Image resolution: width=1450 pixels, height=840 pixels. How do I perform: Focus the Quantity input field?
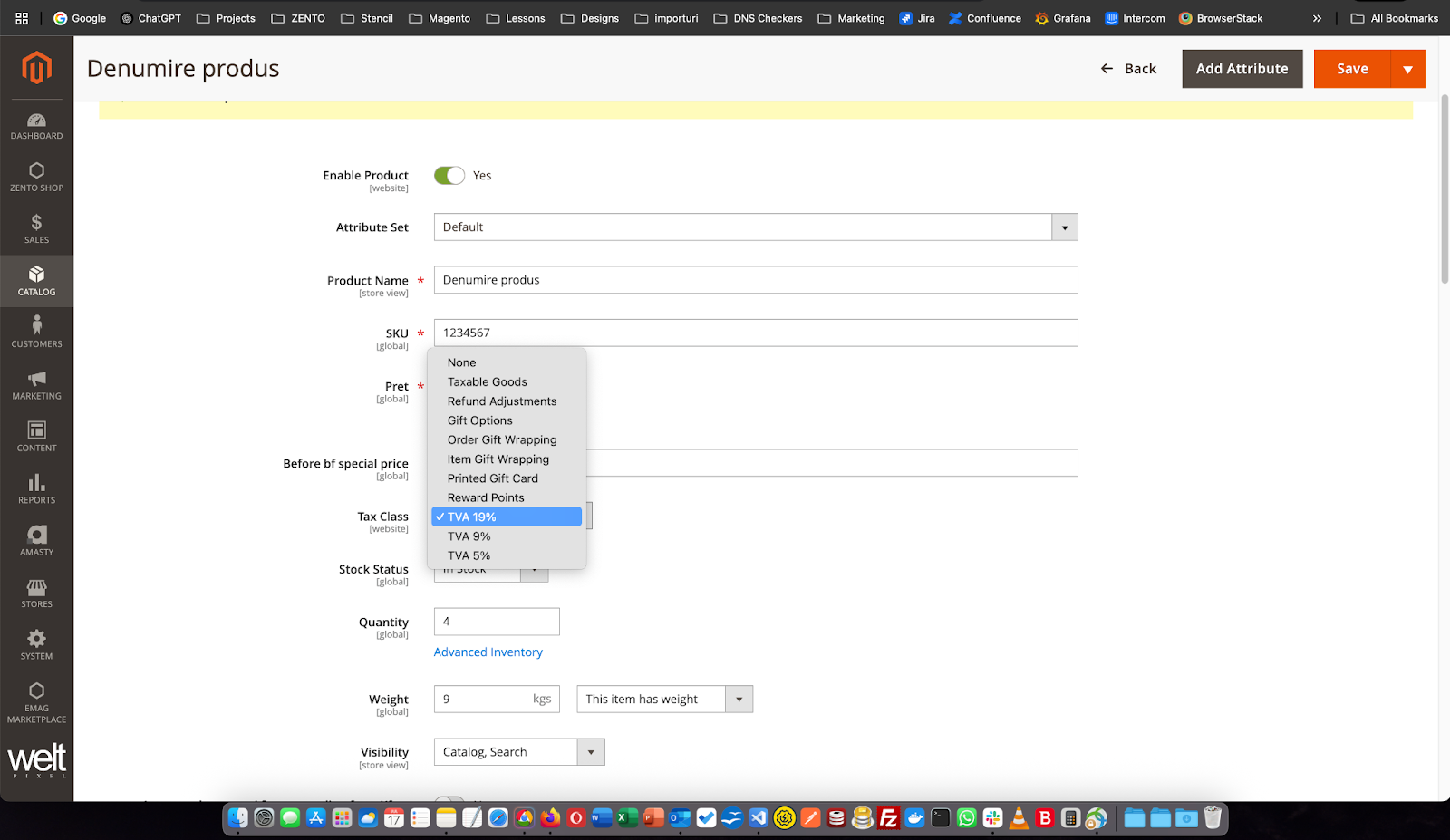[x=497, y=622]
